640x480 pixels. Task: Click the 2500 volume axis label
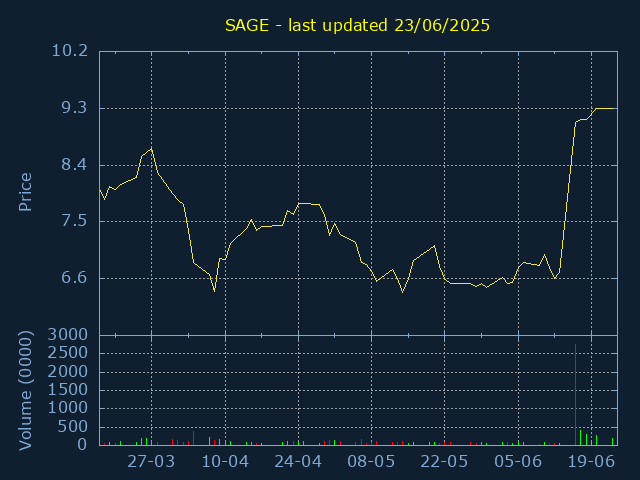point(68,353)
